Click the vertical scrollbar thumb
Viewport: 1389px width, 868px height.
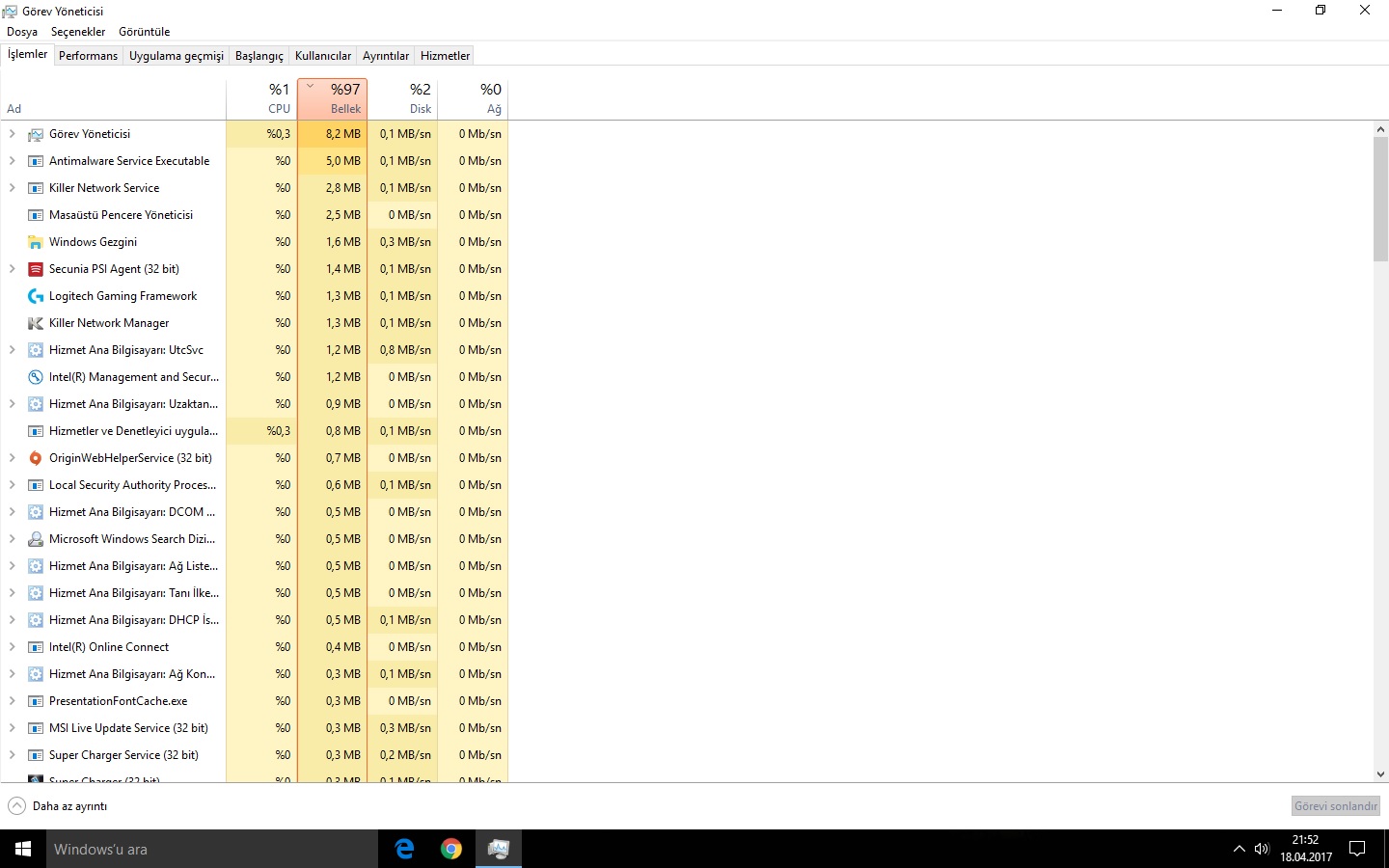coord(1380,200)
